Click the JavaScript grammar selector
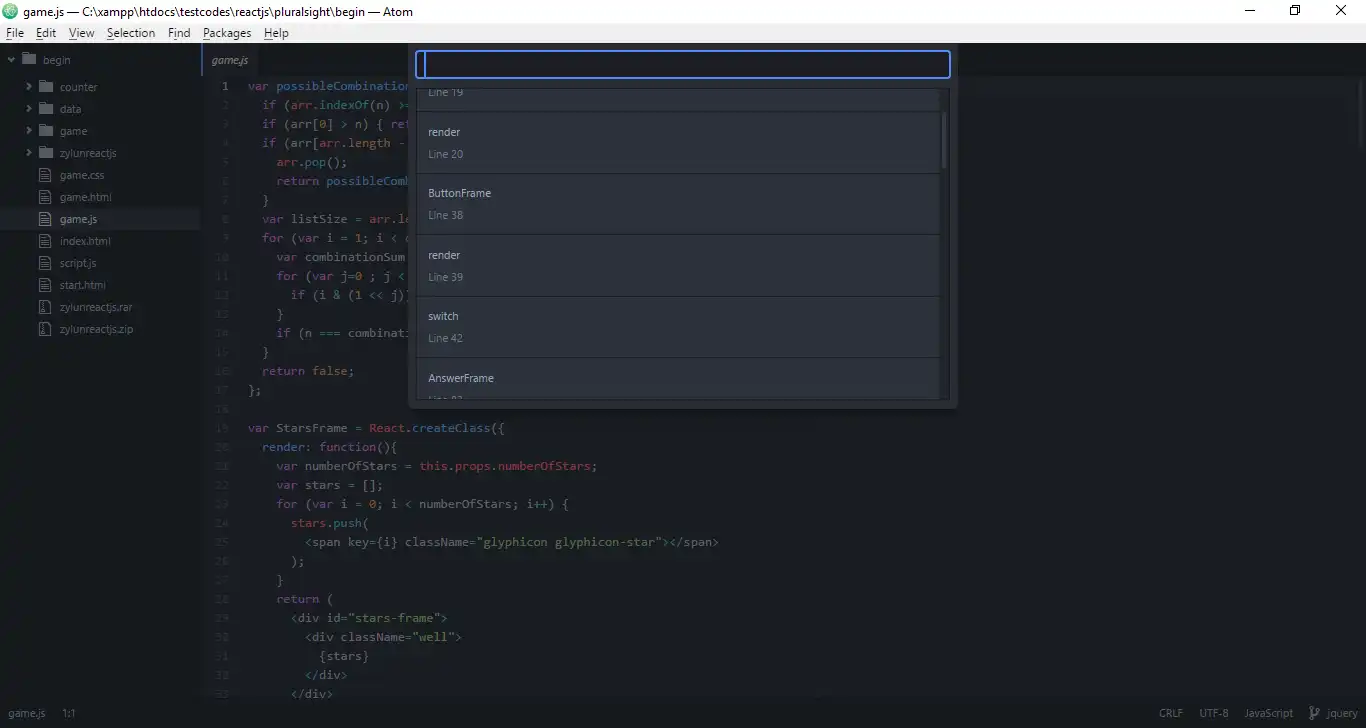Image resolution: width=1366 pixels, height=728 pixels. tap(1268, 712)
